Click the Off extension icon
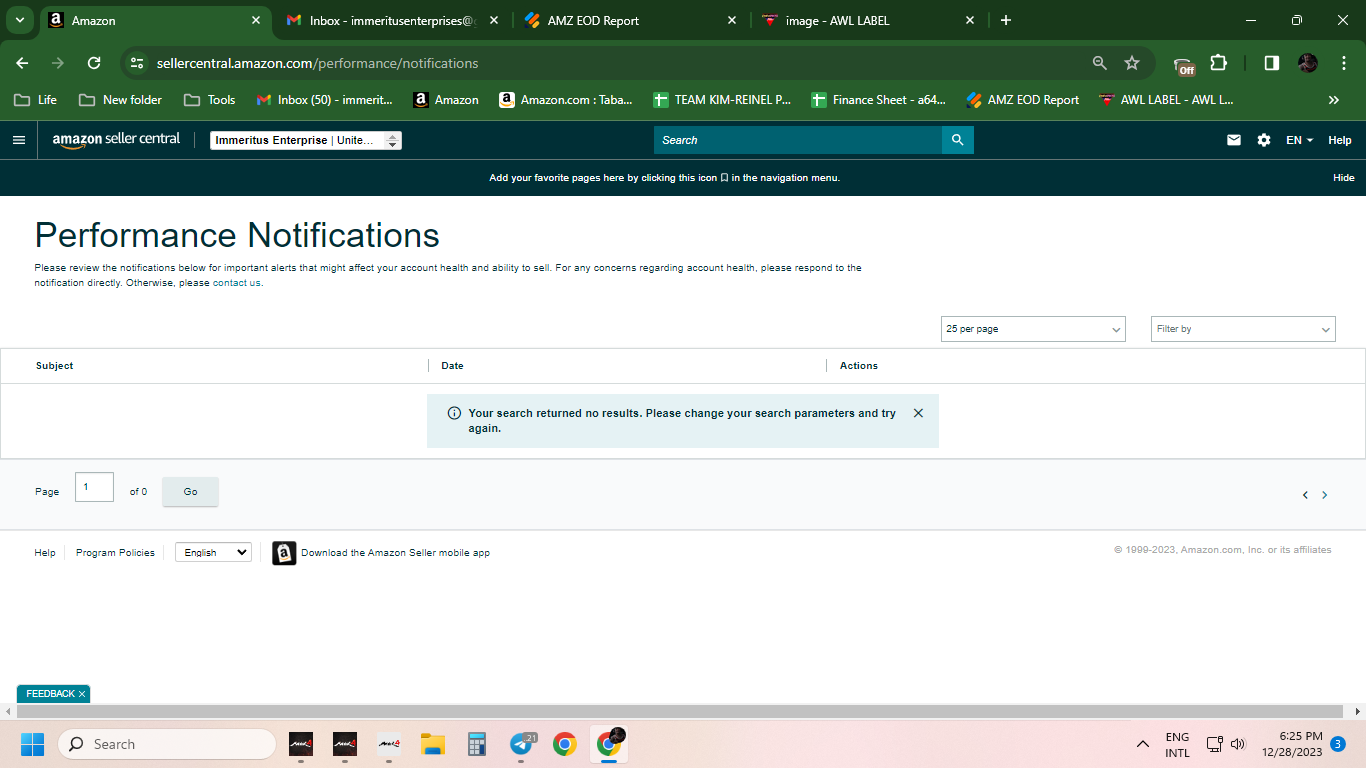The height and width of the screenshot is (768, 1366). pyautogui.click(x=1184, y=65)
